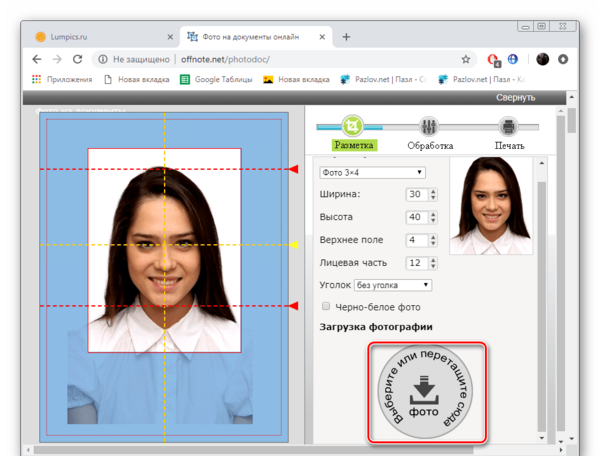Adjust the Высота stepper arrows
Viewport: 600px width, 456px height.
pyautogui.click(x=433, y=217)
